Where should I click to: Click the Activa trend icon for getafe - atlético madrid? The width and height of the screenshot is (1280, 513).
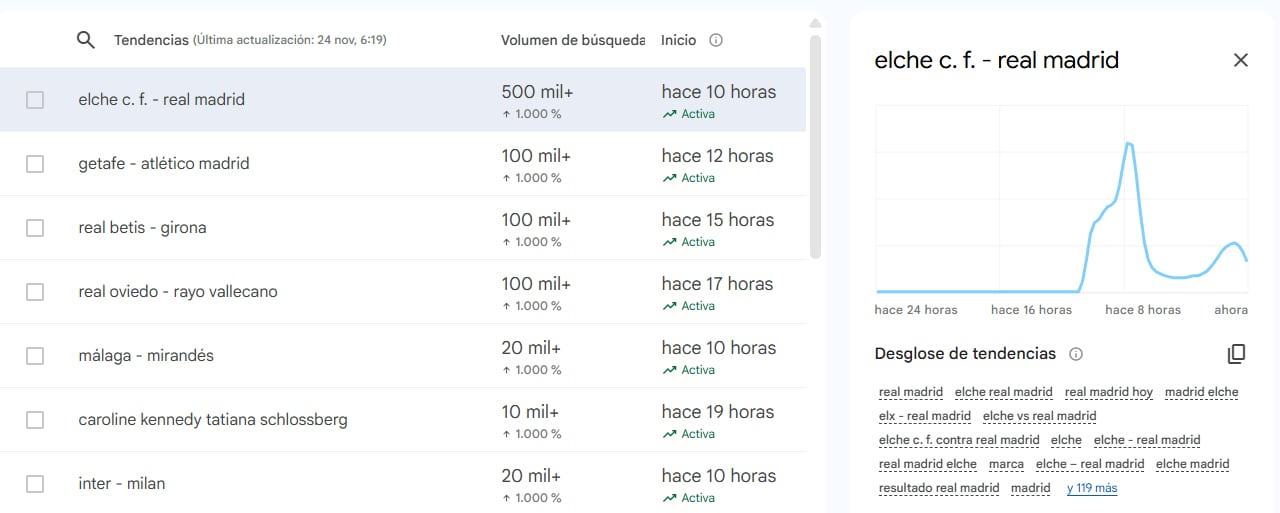click(669, 178)
